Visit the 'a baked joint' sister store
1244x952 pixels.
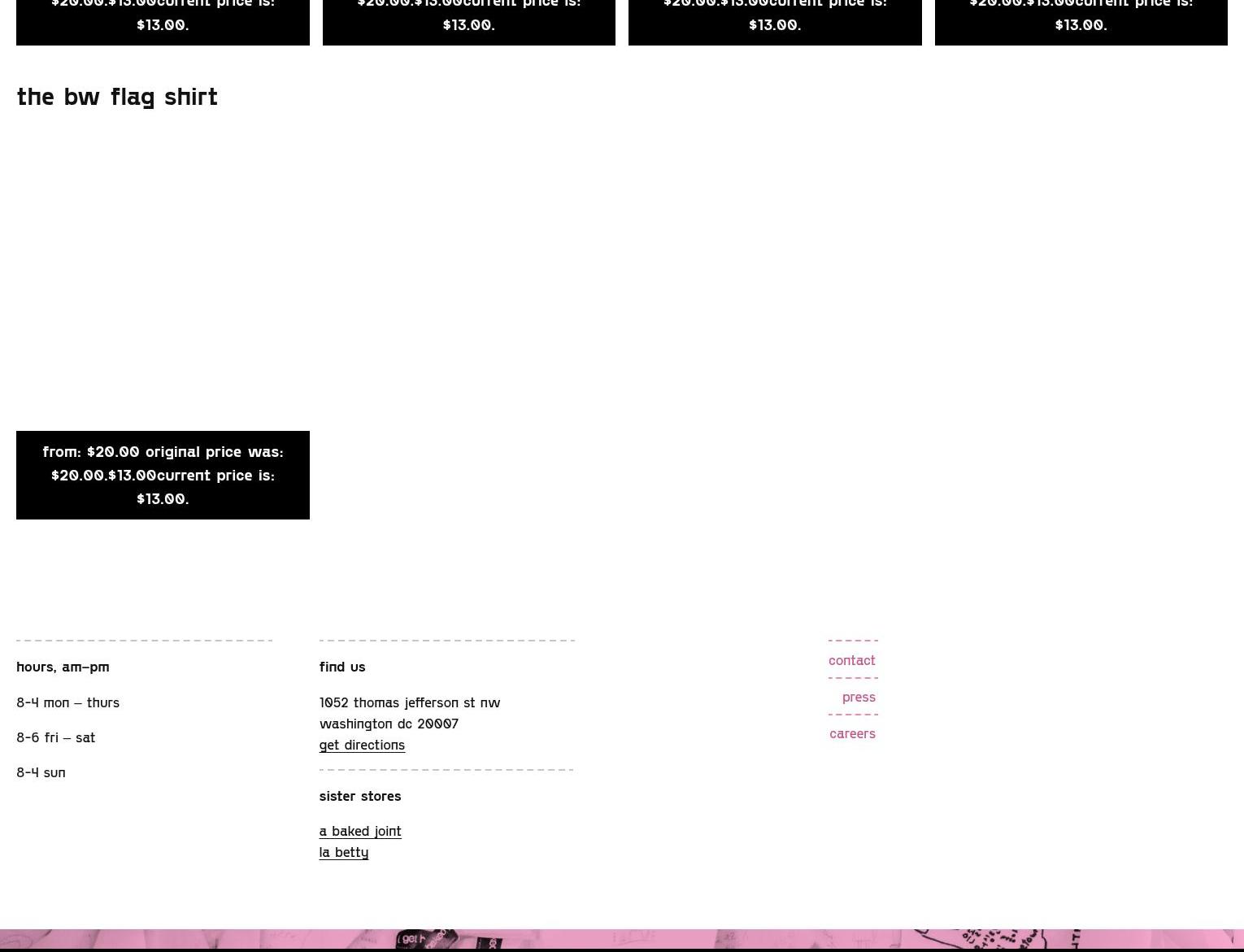coord(360,831)
